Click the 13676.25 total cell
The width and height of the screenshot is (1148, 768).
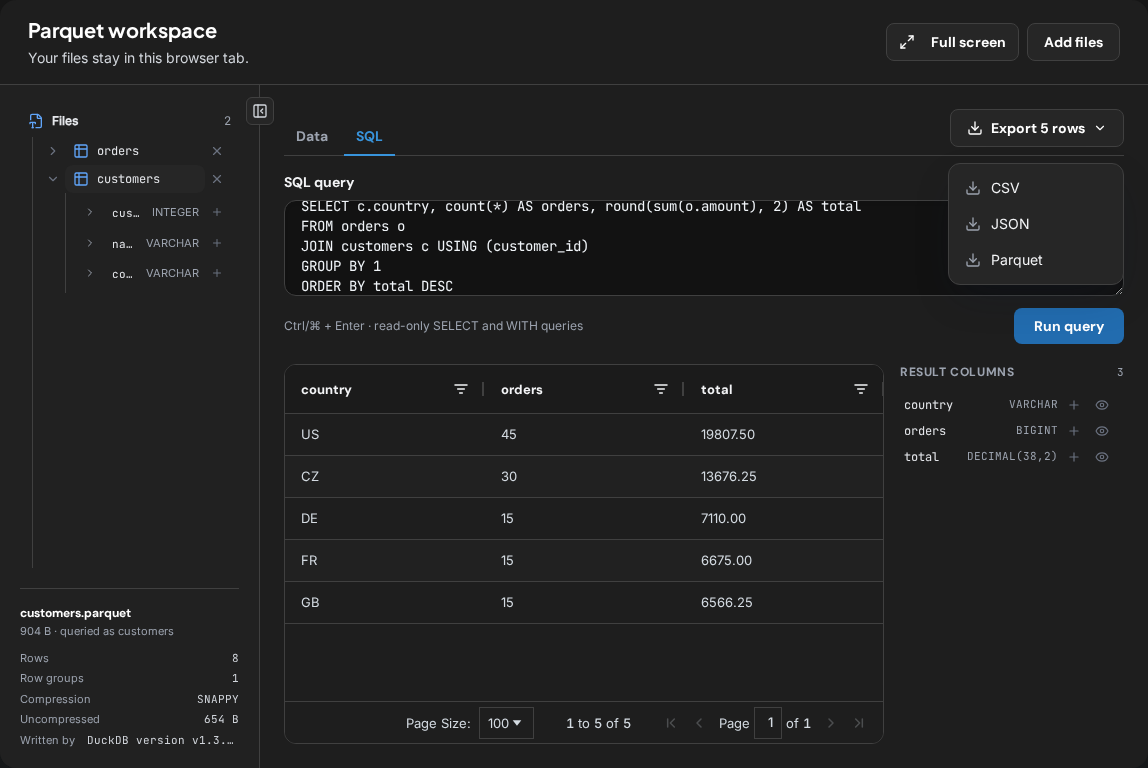(x=783, y=477)
